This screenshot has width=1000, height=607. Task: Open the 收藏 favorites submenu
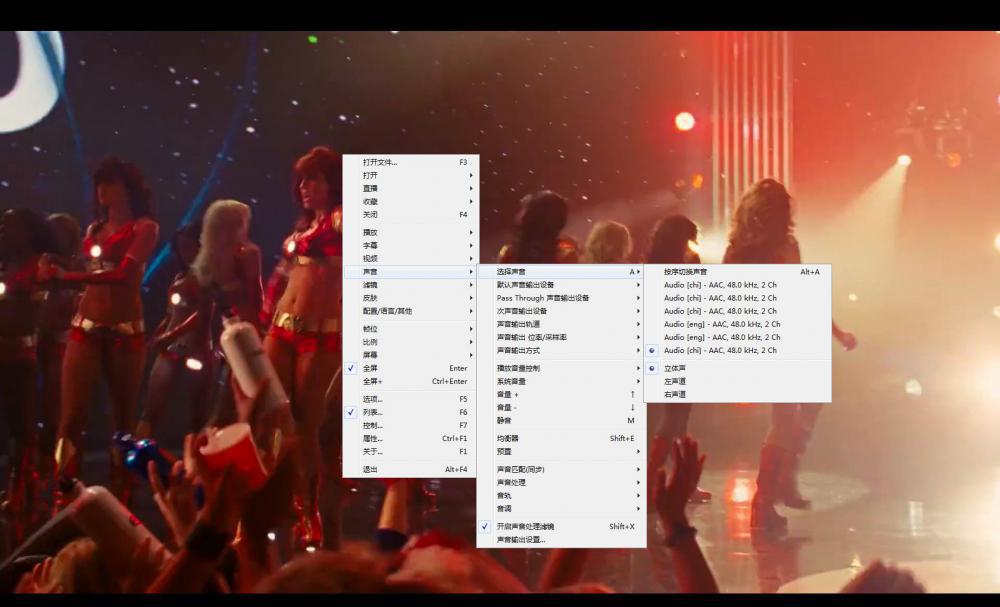[411, 201]
